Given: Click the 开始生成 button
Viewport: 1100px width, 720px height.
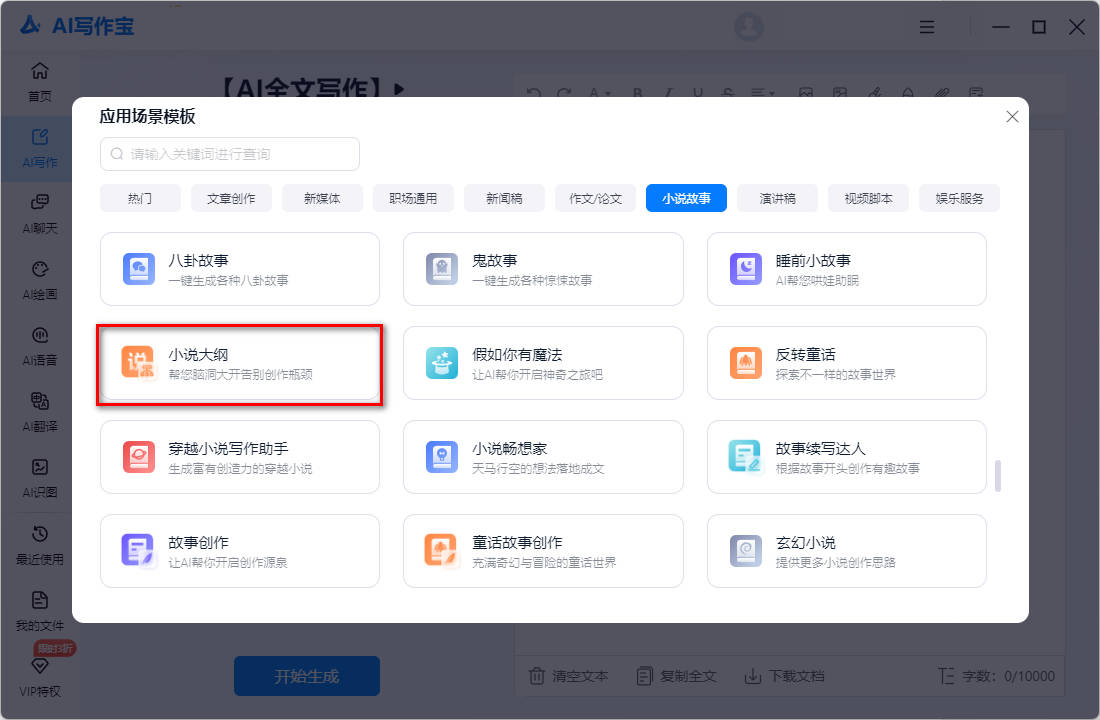Looking at the screenshot, I should (x=306, y=676).
